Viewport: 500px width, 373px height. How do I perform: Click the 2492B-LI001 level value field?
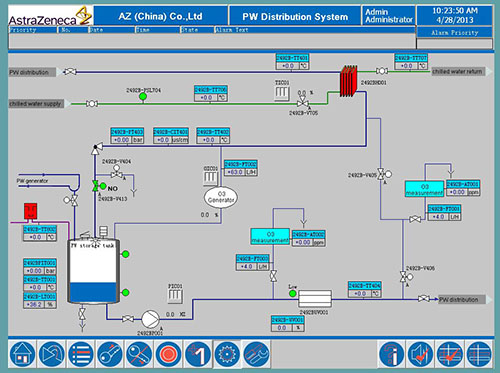34,304
